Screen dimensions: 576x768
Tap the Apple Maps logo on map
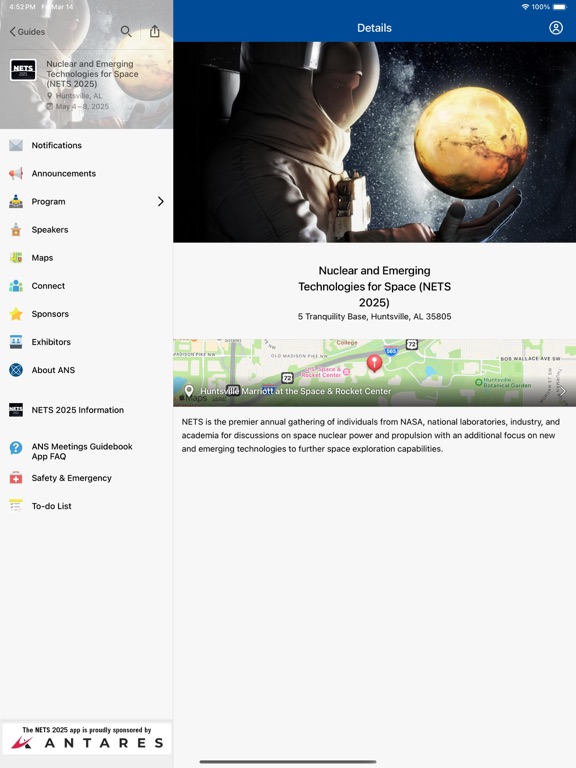point(193,398)
